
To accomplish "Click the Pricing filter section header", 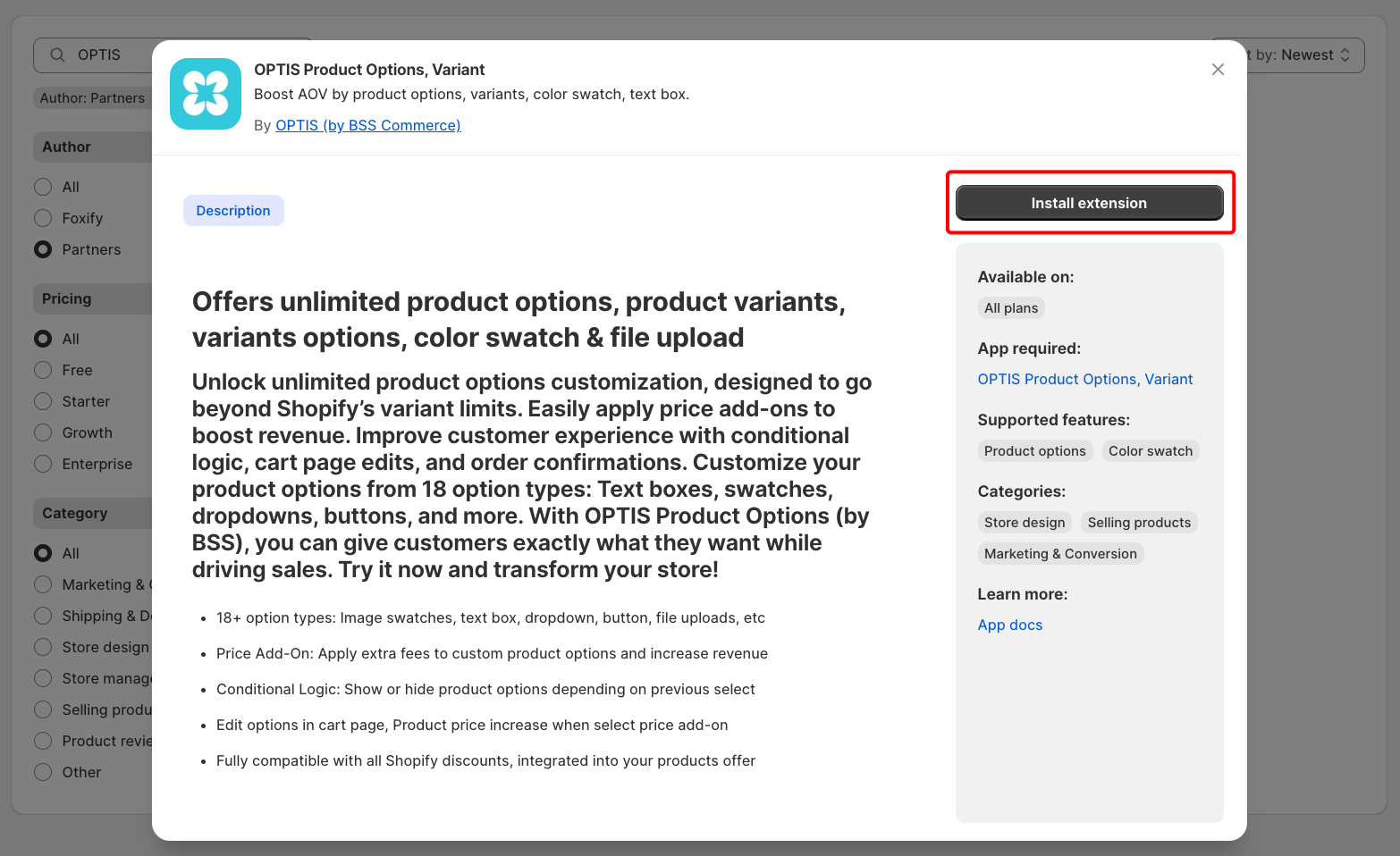I will pos(93,298).
